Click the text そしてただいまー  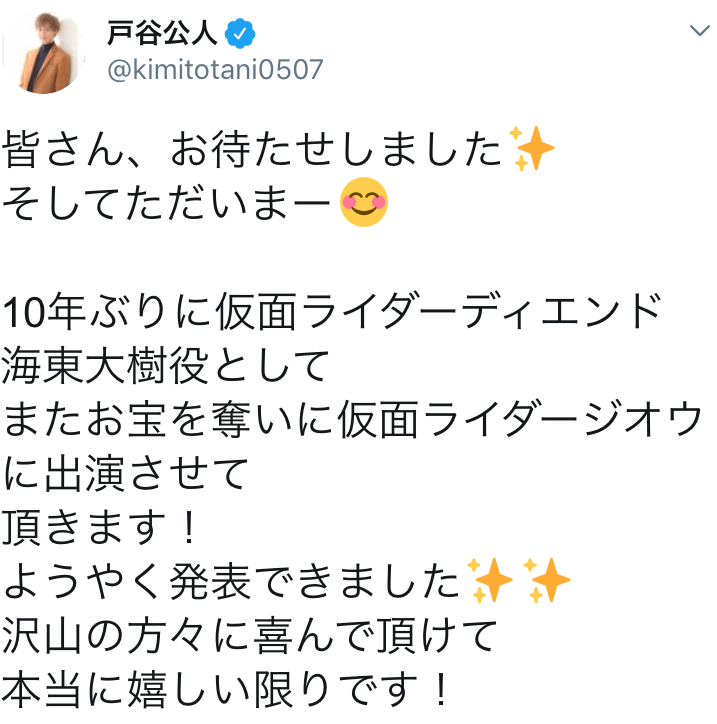coord(167,203)
